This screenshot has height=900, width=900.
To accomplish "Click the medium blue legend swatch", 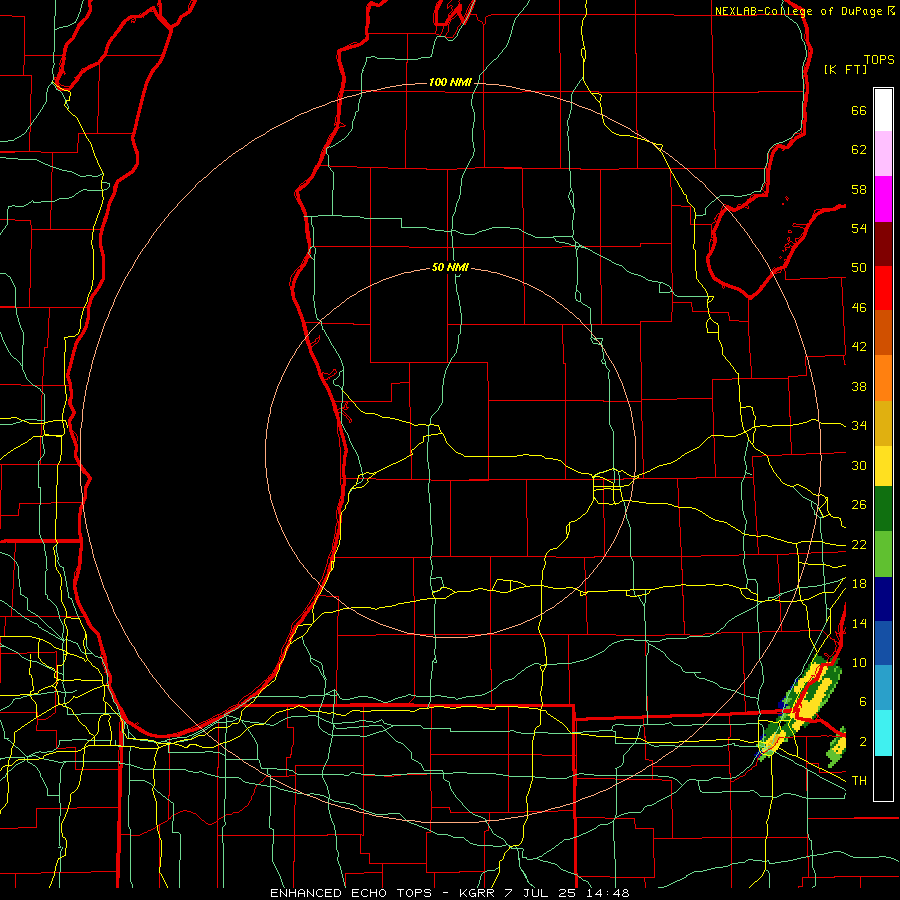I will [883, 643].
